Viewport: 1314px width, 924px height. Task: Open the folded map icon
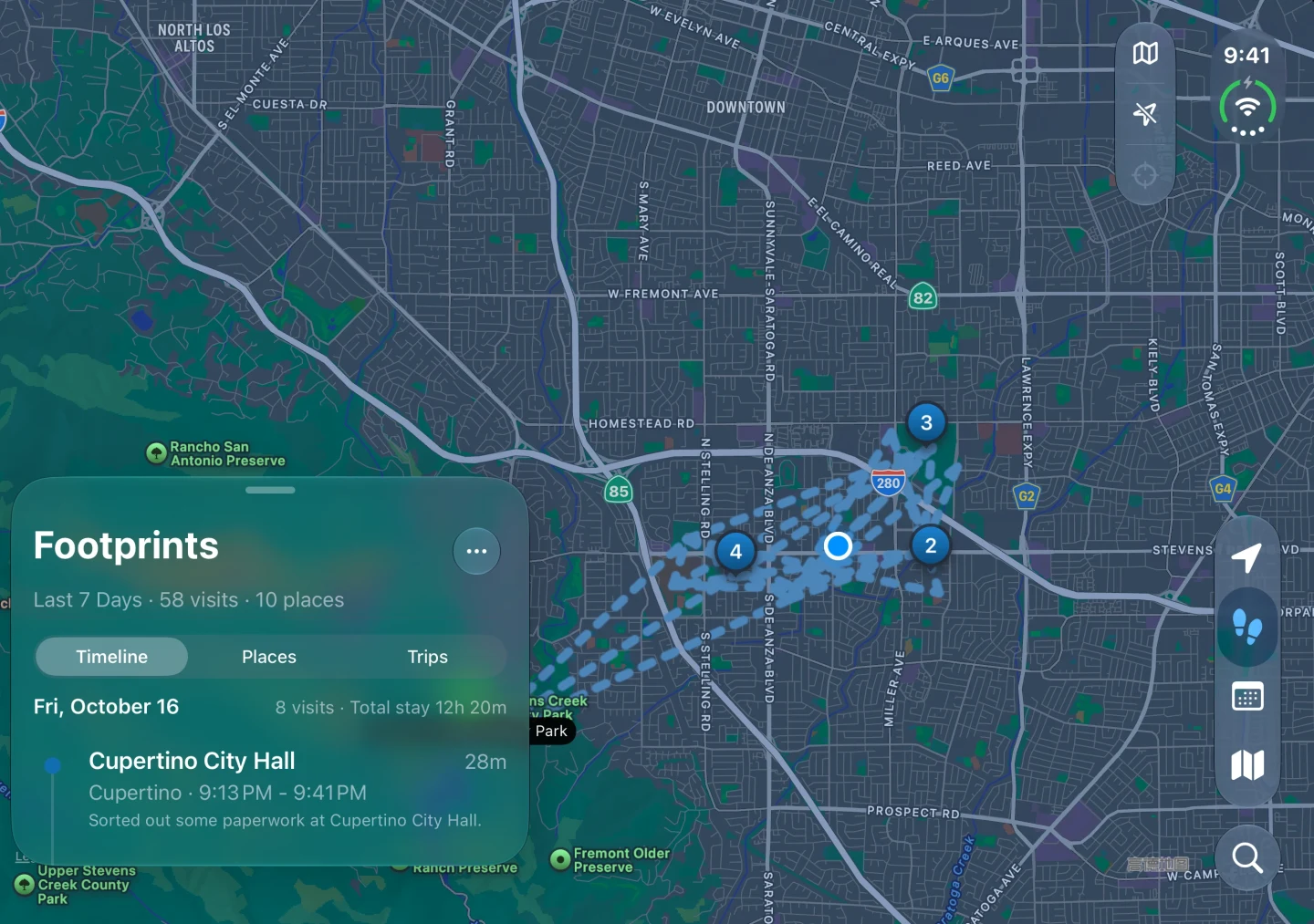tap(1246, 764)
